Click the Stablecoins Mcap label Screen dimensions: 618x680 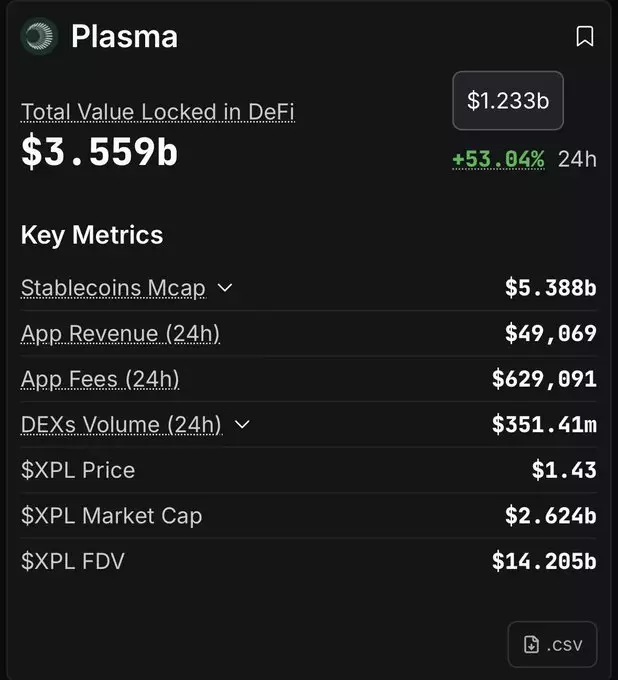[x=113, y=288]
